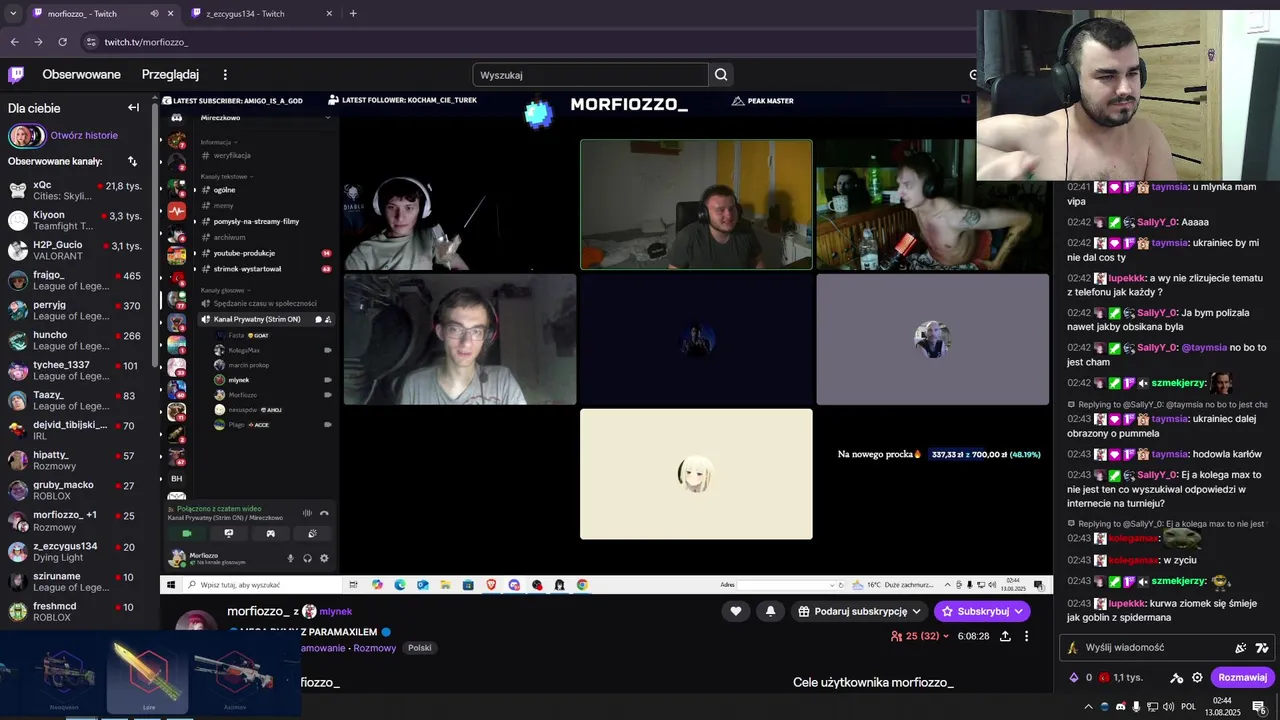This screenshot has height=720, width=1280.
Task: Expand the viewer count 25 (32) chevron
Action: pos(946,636)
